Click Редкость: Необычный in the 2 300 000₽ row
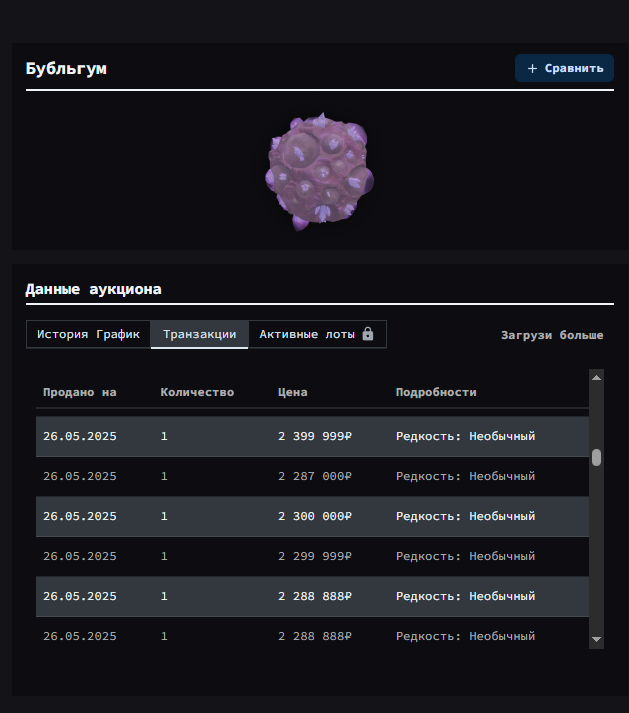 coord(465,516)
